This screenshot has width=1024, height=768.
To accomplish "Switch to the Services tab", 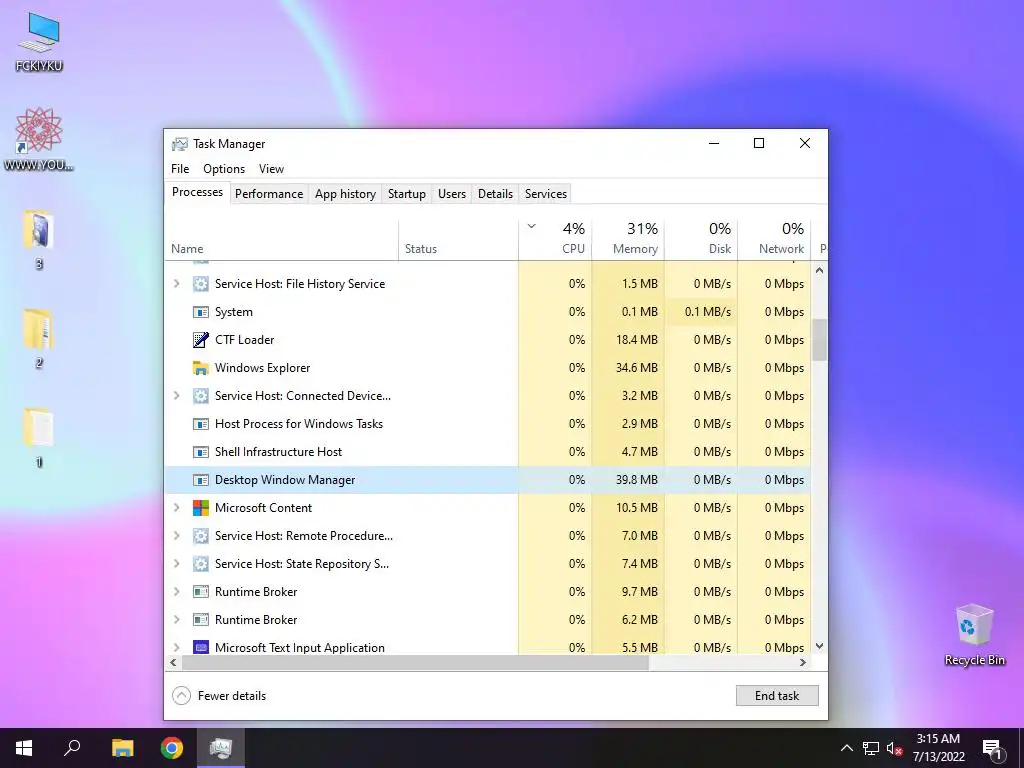I will [546, 194].
